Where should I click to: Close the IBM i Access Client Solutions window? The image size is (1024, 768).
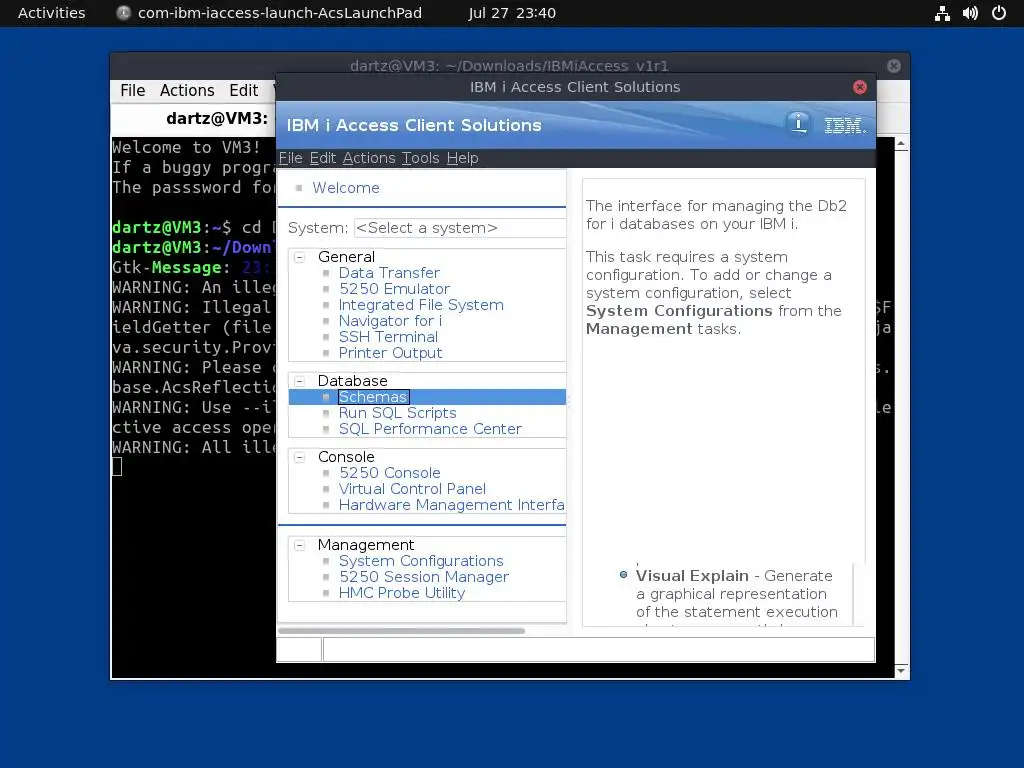click(860, 87)
